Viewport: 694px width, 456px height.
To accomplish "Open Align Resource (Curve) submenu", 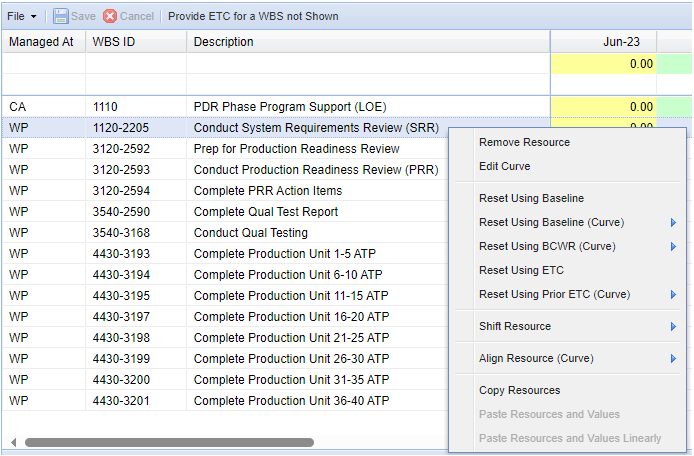I will pos(673,358).
